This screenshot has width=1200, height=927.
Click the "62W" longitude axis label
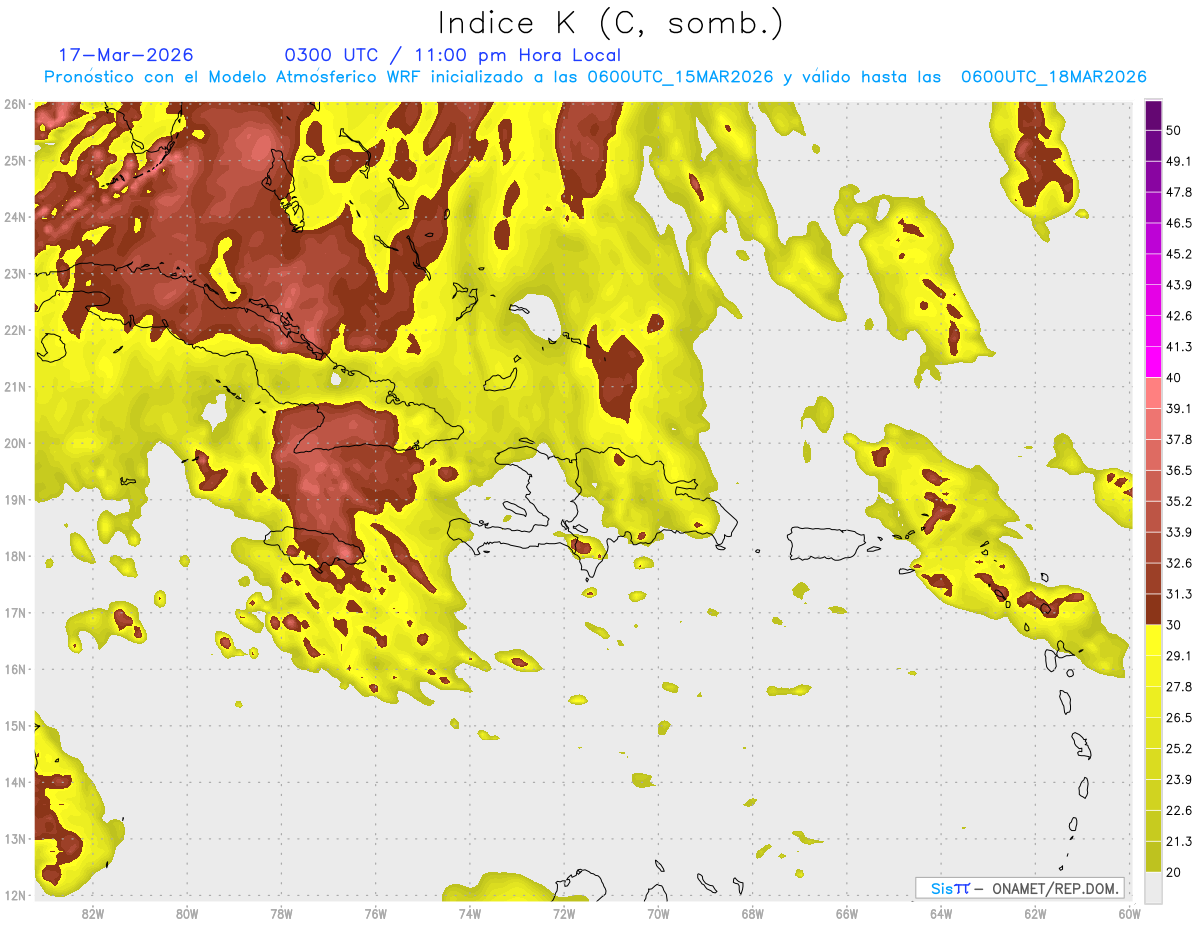pos(1035,913)
